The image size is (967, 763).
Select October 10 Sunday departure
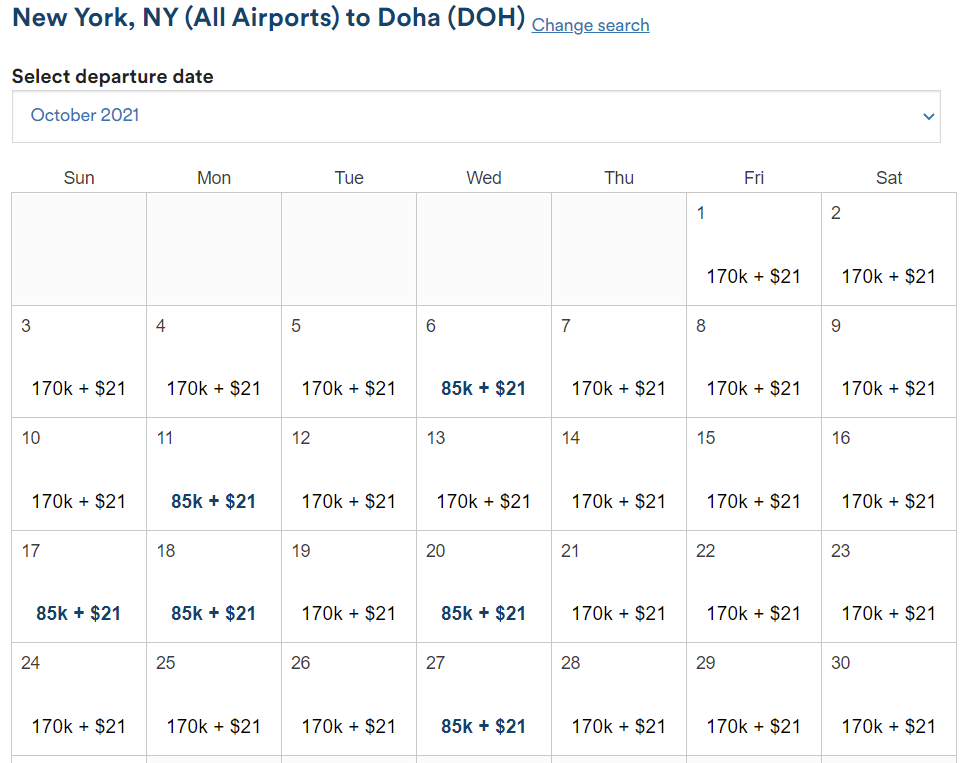(x=78, y=472)
